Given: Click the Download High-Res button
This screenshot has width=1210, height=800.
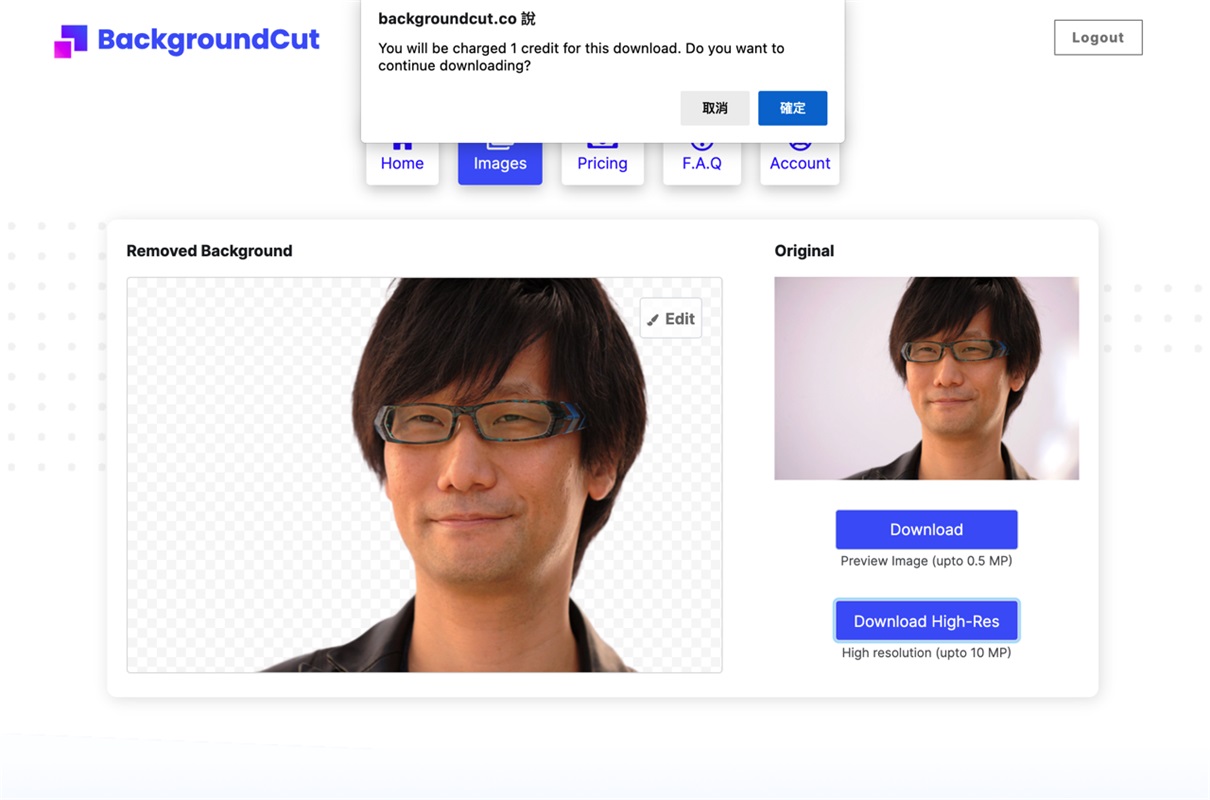Looking at the screenshot, I should (x=926, y=621).
